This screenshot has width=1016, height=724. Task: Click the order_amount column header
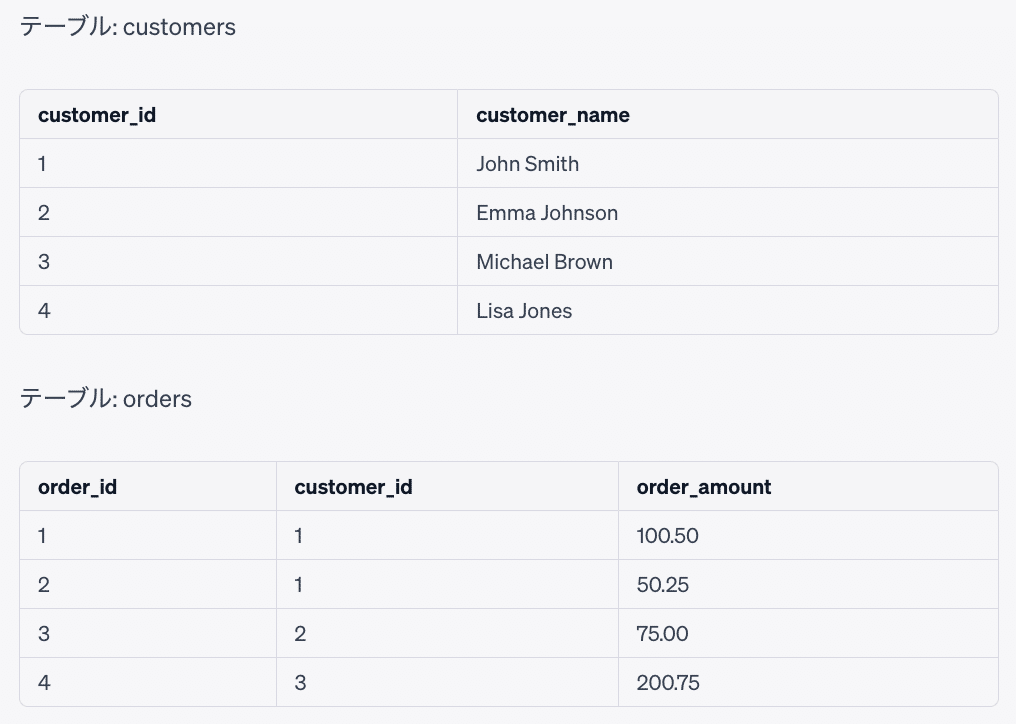pyautogui.click(x=704, y=487)
